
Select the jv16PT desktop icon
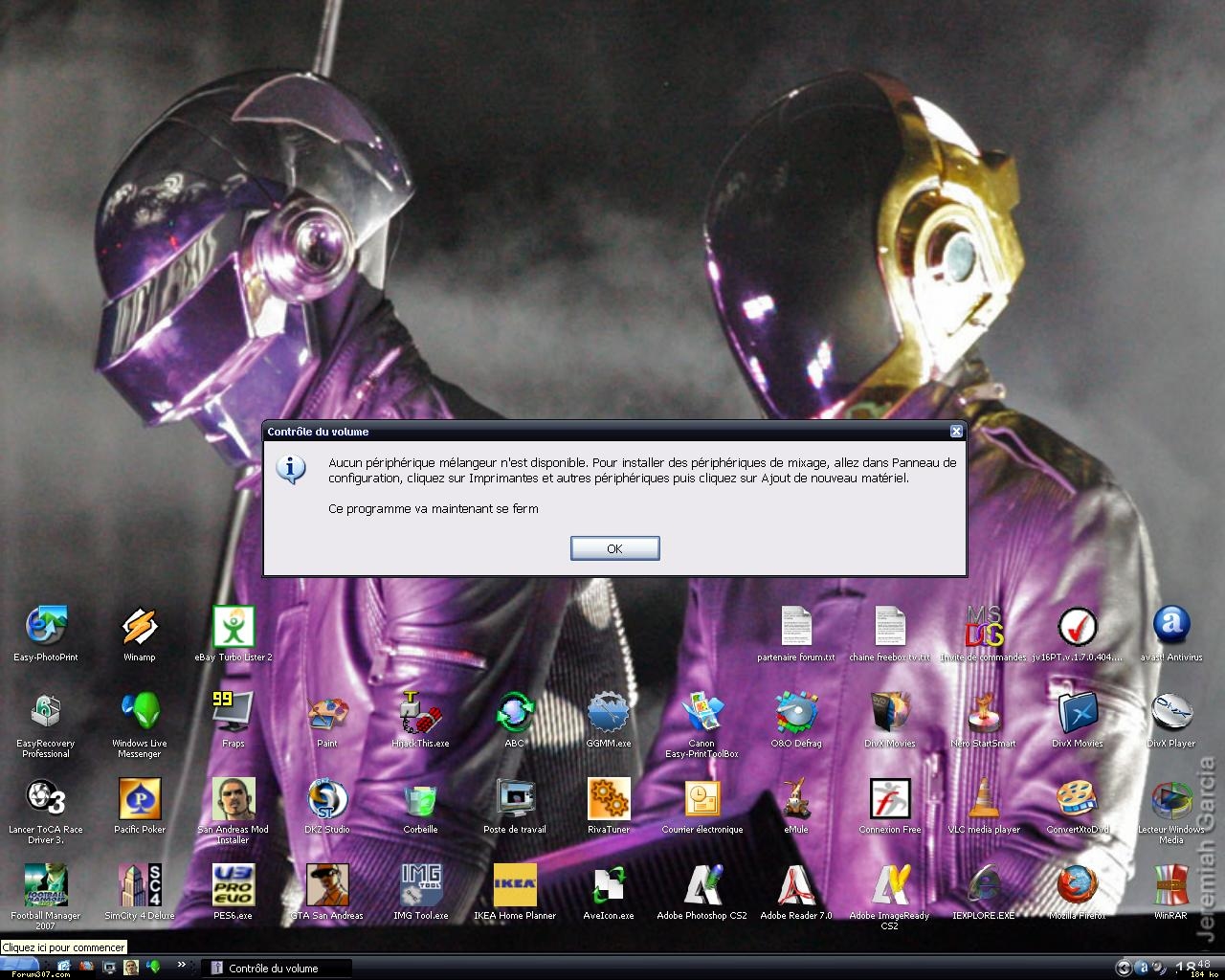1078,634
